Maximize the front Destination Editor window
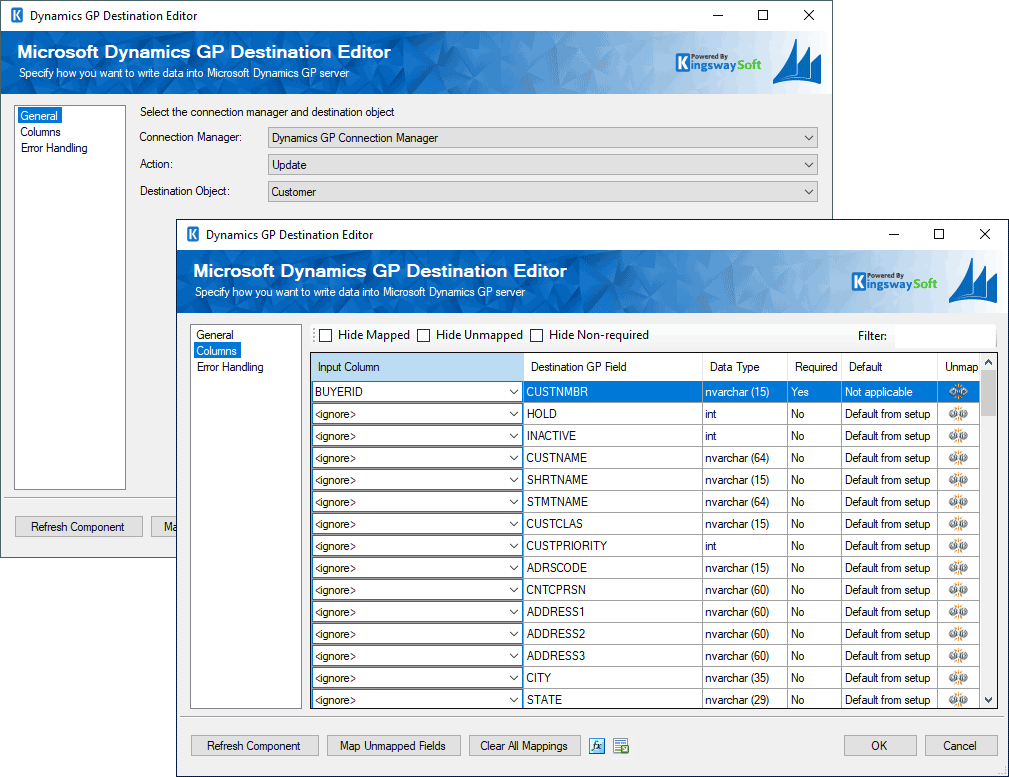This screenshot has height=777, width=1009. [939, 234]
